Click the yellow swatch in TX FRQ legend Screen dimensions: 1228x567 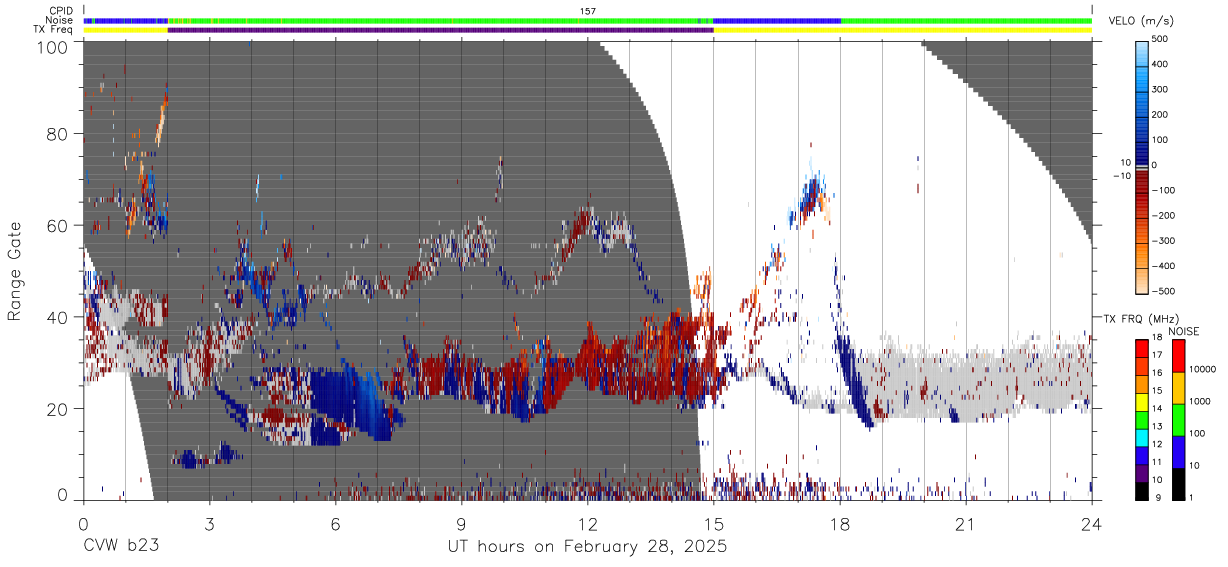(x=1141, y=403)
